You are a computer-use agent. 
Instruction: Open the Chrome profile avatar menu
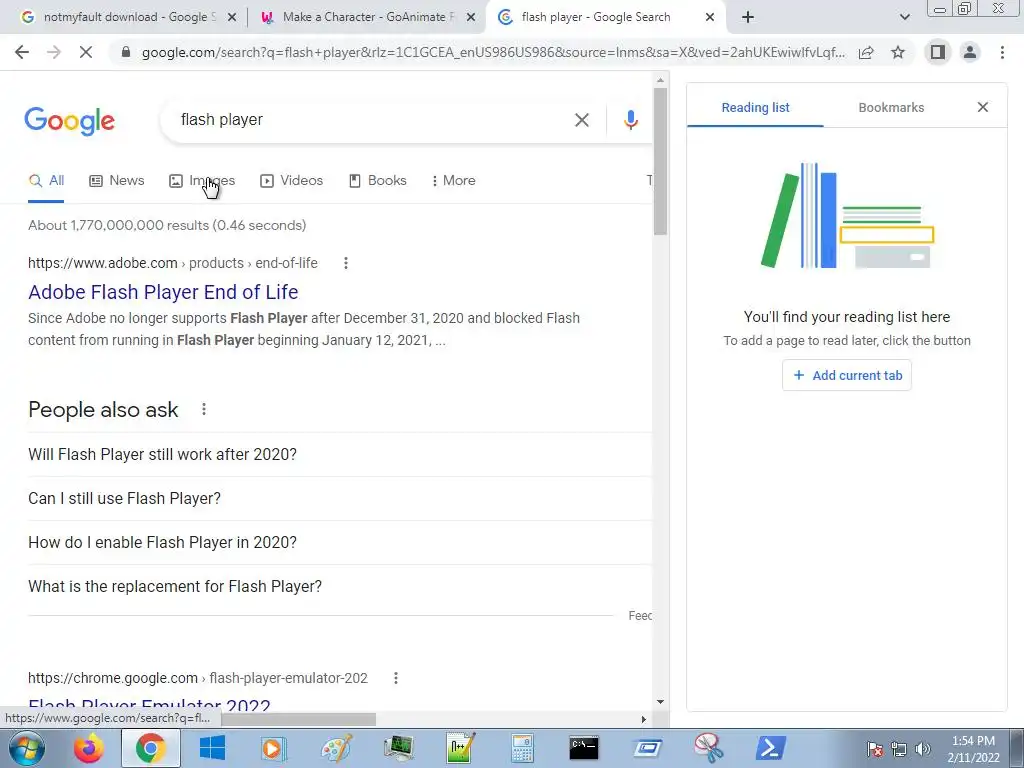click(970, 52)
